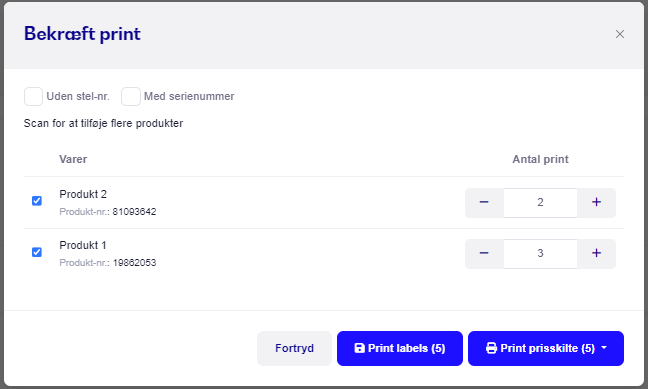This screenshot has width=648, height=389.
Task: Focus the quantity field for Produkt 1
Action: pyautogui.click(x=540, y=253)
